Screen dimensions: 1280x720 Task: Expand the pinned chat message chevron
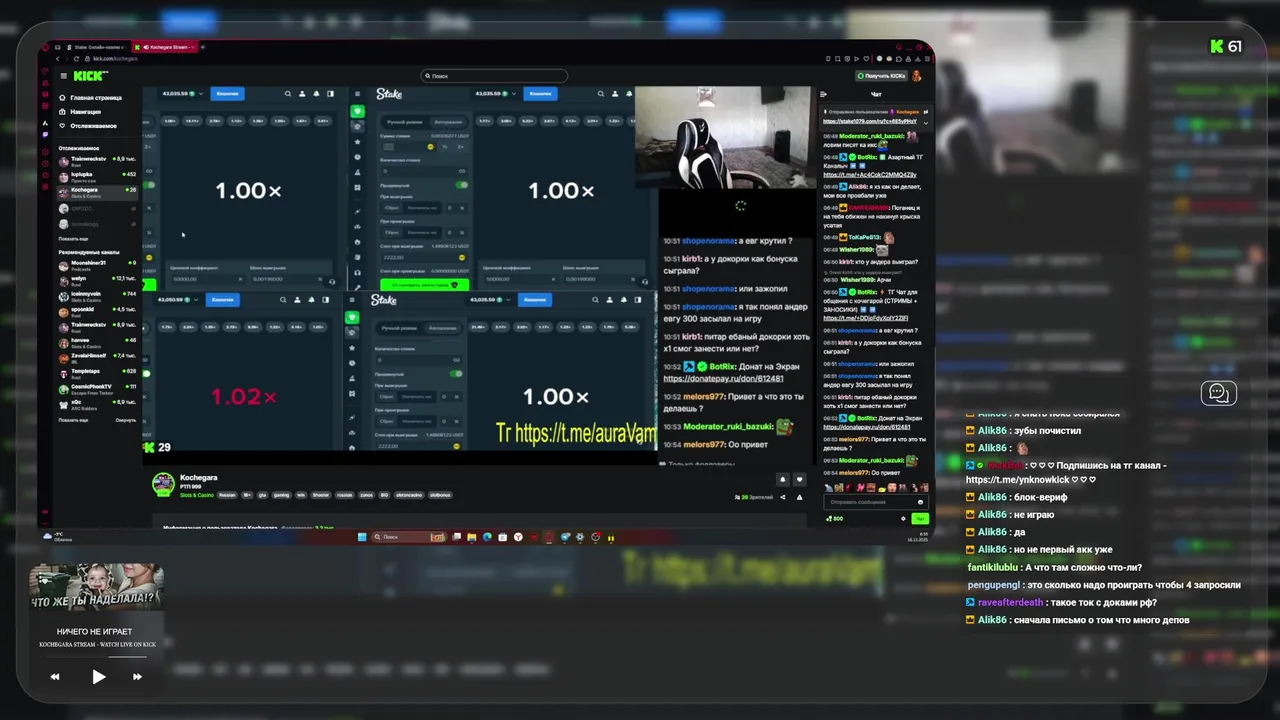click(x=925, y=122)
